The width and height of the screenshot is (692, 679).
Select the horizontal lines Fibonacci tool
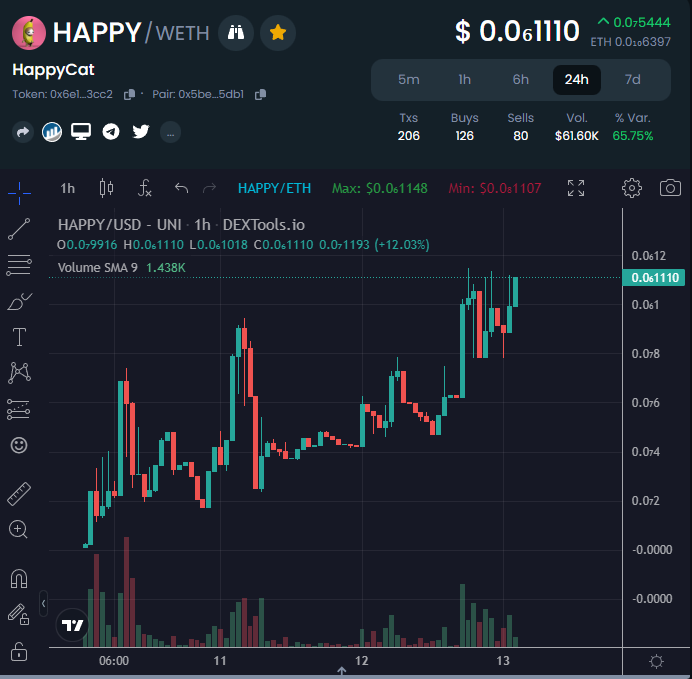(19, 265)
